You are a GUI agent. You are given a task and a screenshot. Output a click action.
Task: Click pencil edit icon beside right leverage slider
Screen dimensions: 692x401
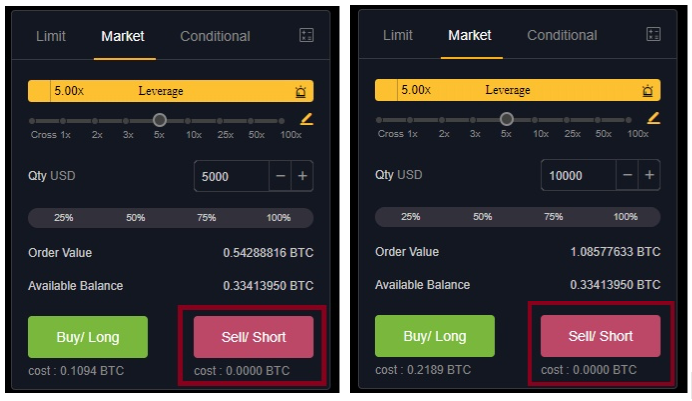(x=654, y=118)
